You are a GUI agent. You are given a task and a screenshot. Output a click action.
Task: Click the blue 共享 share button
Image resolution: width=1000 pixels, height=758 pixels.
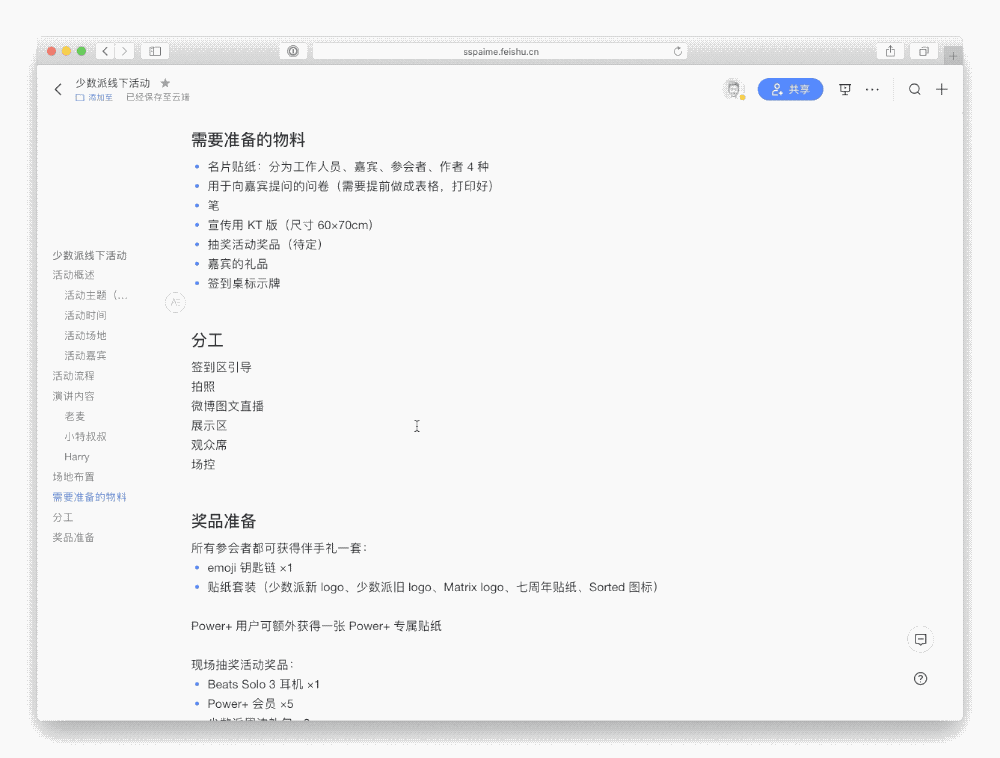click(x=790, y=89)
